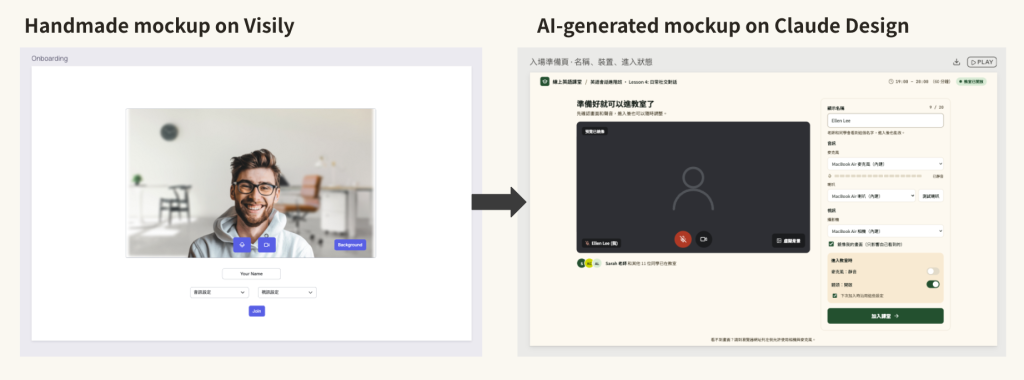
Task: Open the MacBook Air speaker dropdown
Action: [x=871, y=196]
